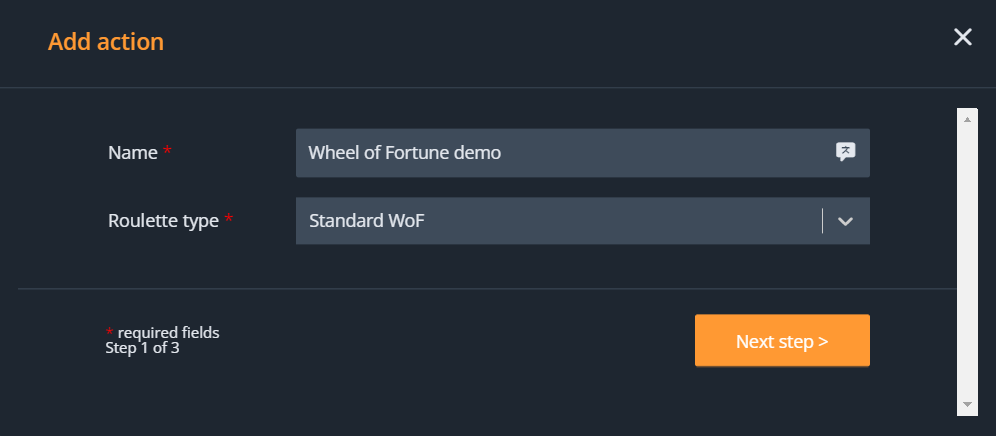This screenshot has width=996, height=436.
Task: Click the scrollbar down arrow
Action: coord(967,404)
